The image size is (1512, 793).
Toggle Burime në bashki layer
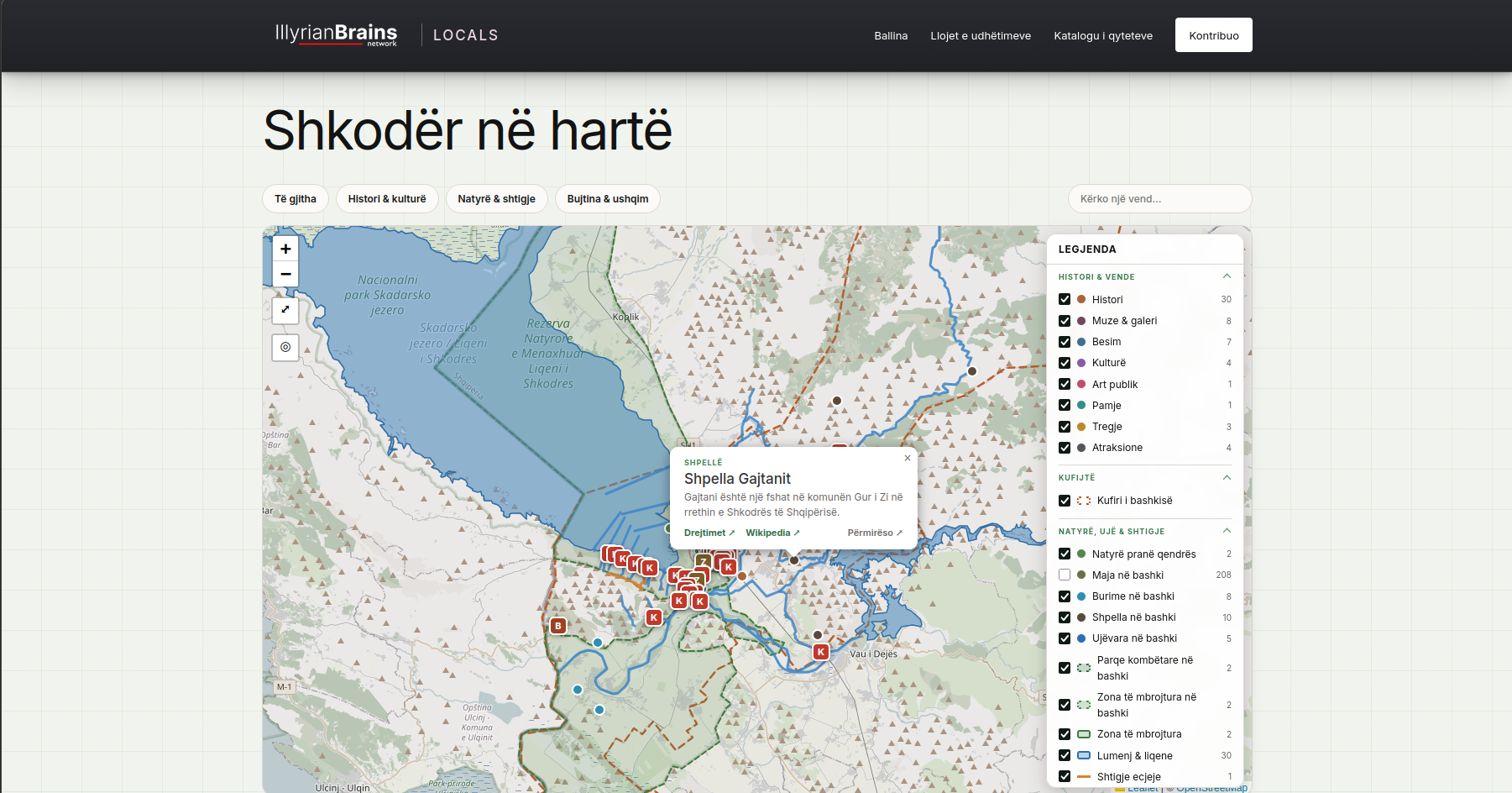click(x=1065, y=596)
